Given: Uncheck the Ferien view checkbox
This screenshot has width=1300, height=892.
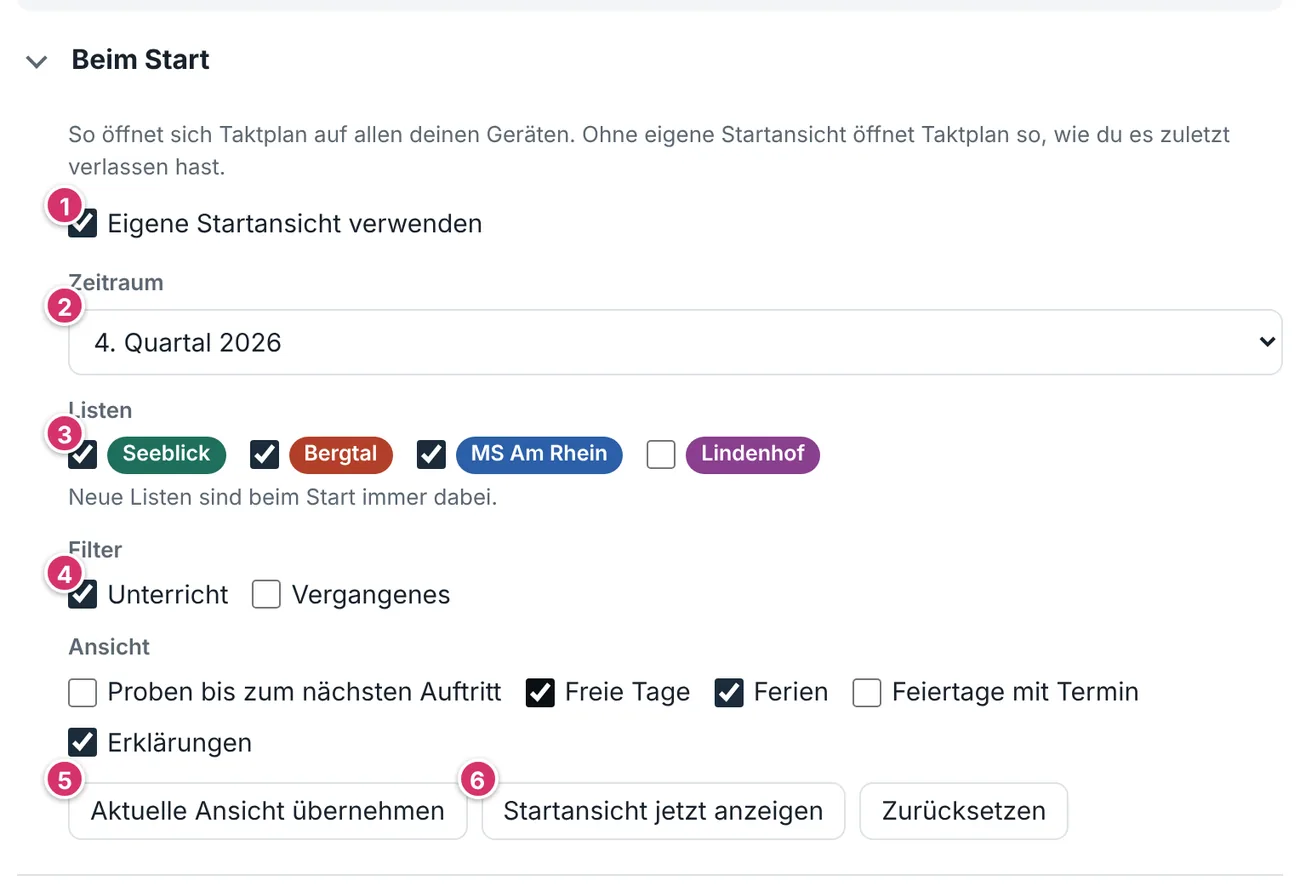Looking at the screenshot, I should pyautogui.click(x=729, y=692).
